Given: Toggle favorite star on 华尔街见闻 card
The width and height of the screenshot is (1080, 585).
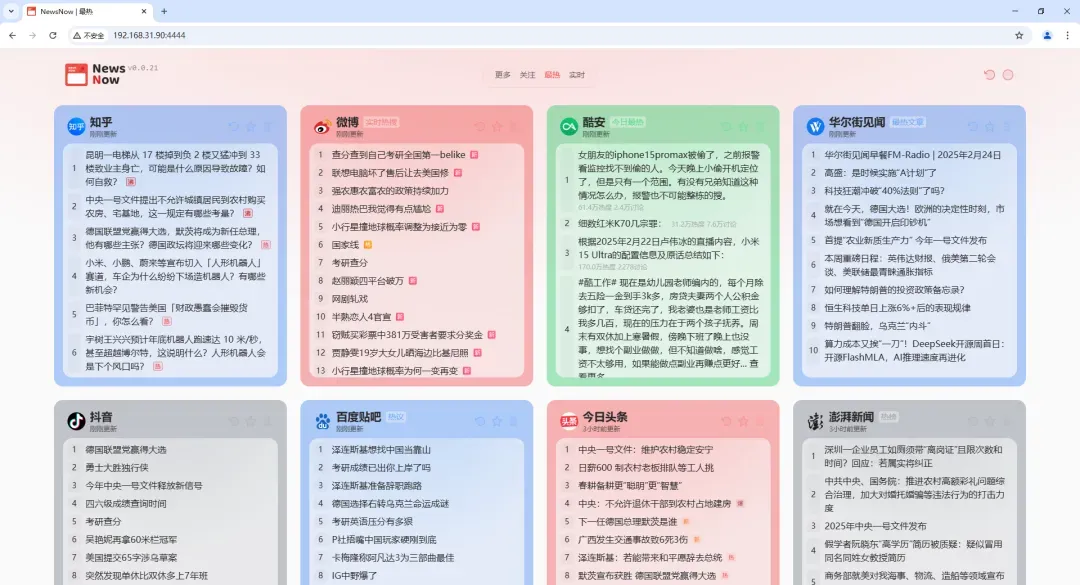Looking at the screenshot, I should click(990, 127).
